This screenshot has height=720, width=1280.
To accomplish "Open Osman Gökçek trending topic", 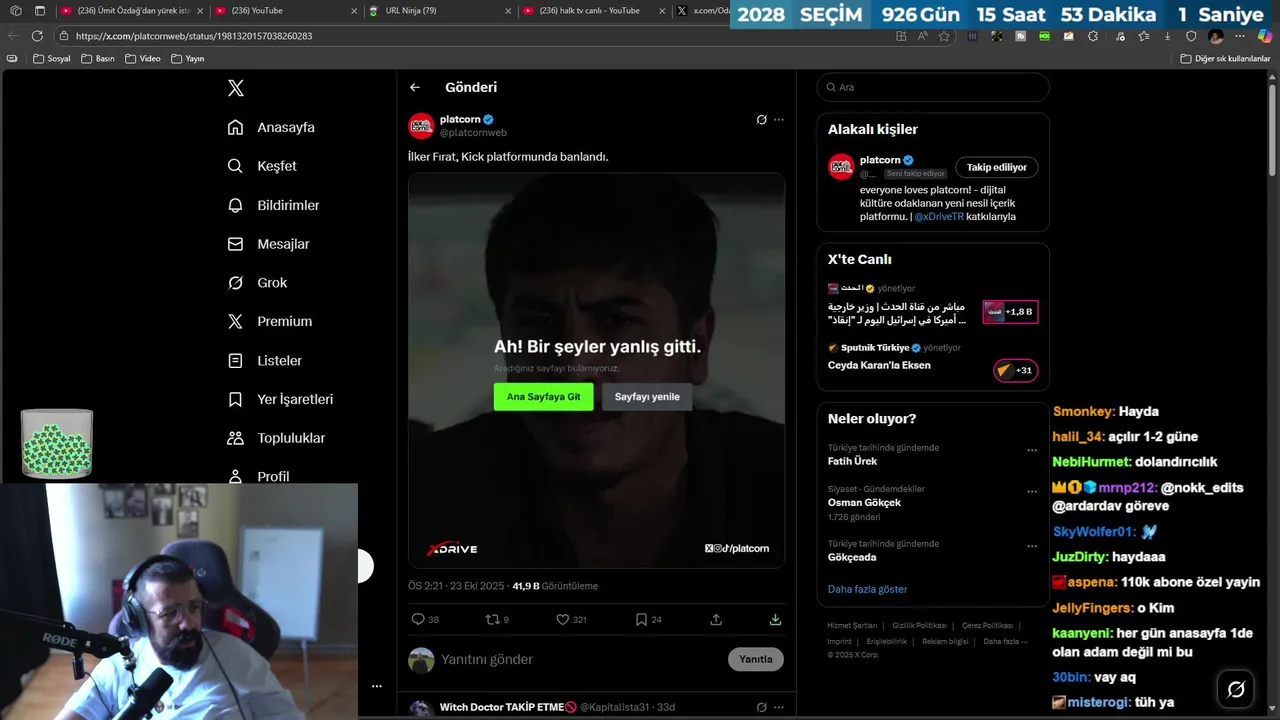I will coord(864,502).
